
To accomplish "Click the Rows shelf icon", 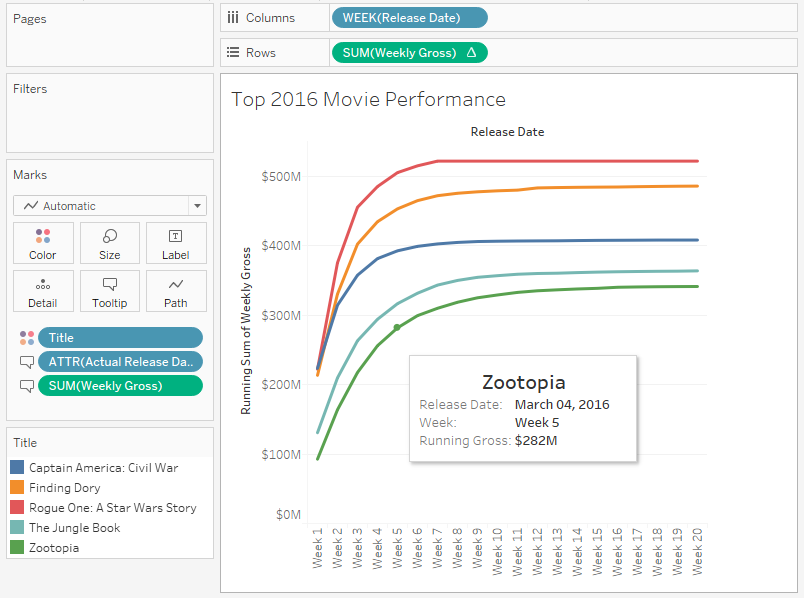I will pyautogui.click(x=235, y=52).
